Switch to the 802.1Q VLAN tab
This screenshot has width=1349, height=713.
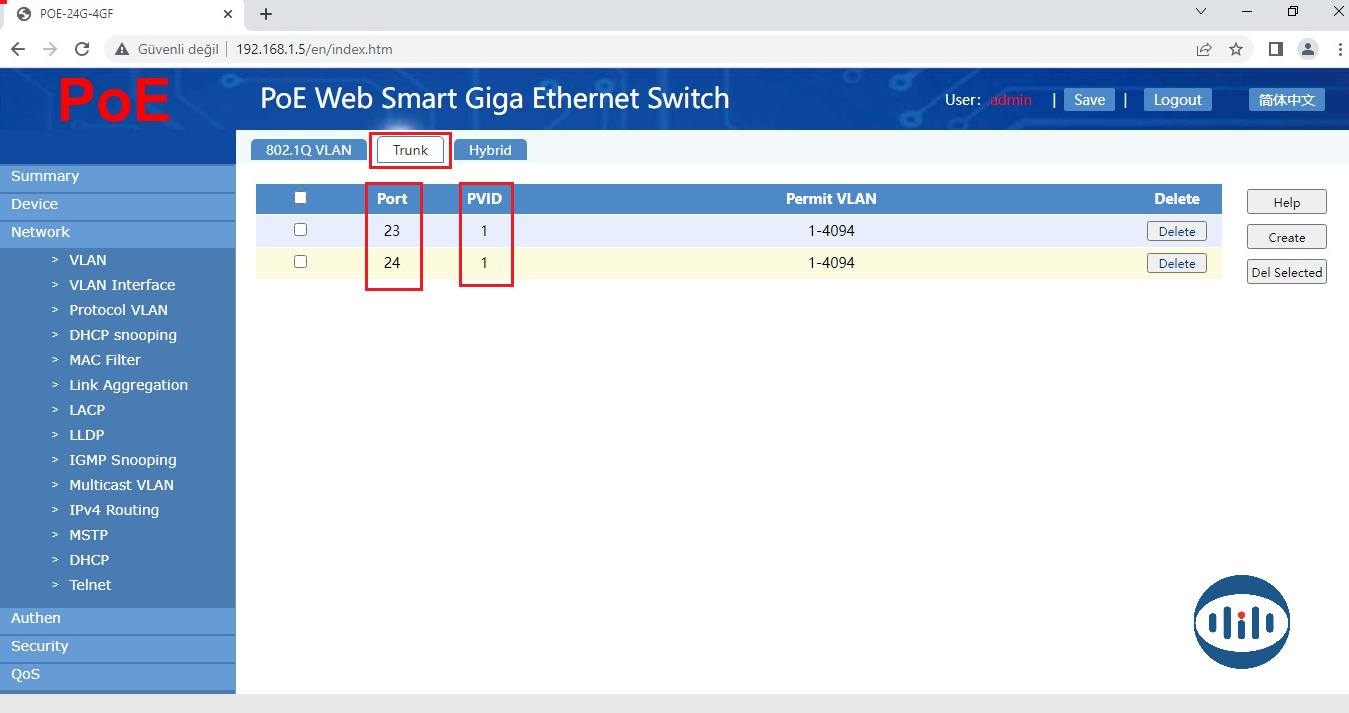[x=308, y=150]
